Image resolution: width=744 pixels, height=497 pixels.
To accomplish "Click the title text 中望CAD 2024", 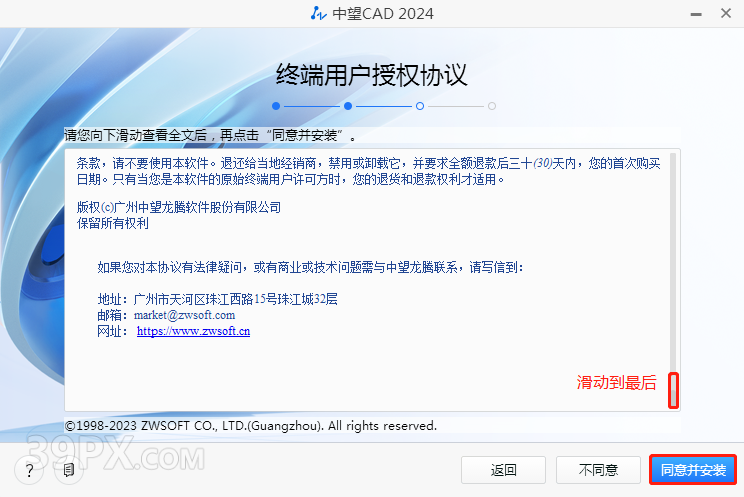I will pyautogui.click(x=382, y=14).
